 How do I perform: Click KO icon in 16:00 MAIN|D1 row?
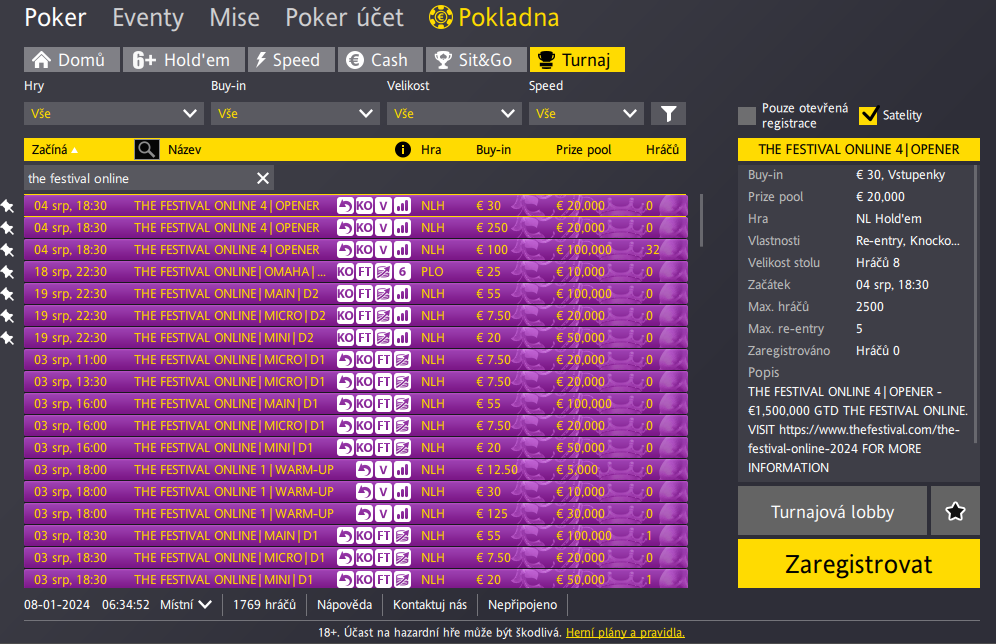(x=364, y=404)
